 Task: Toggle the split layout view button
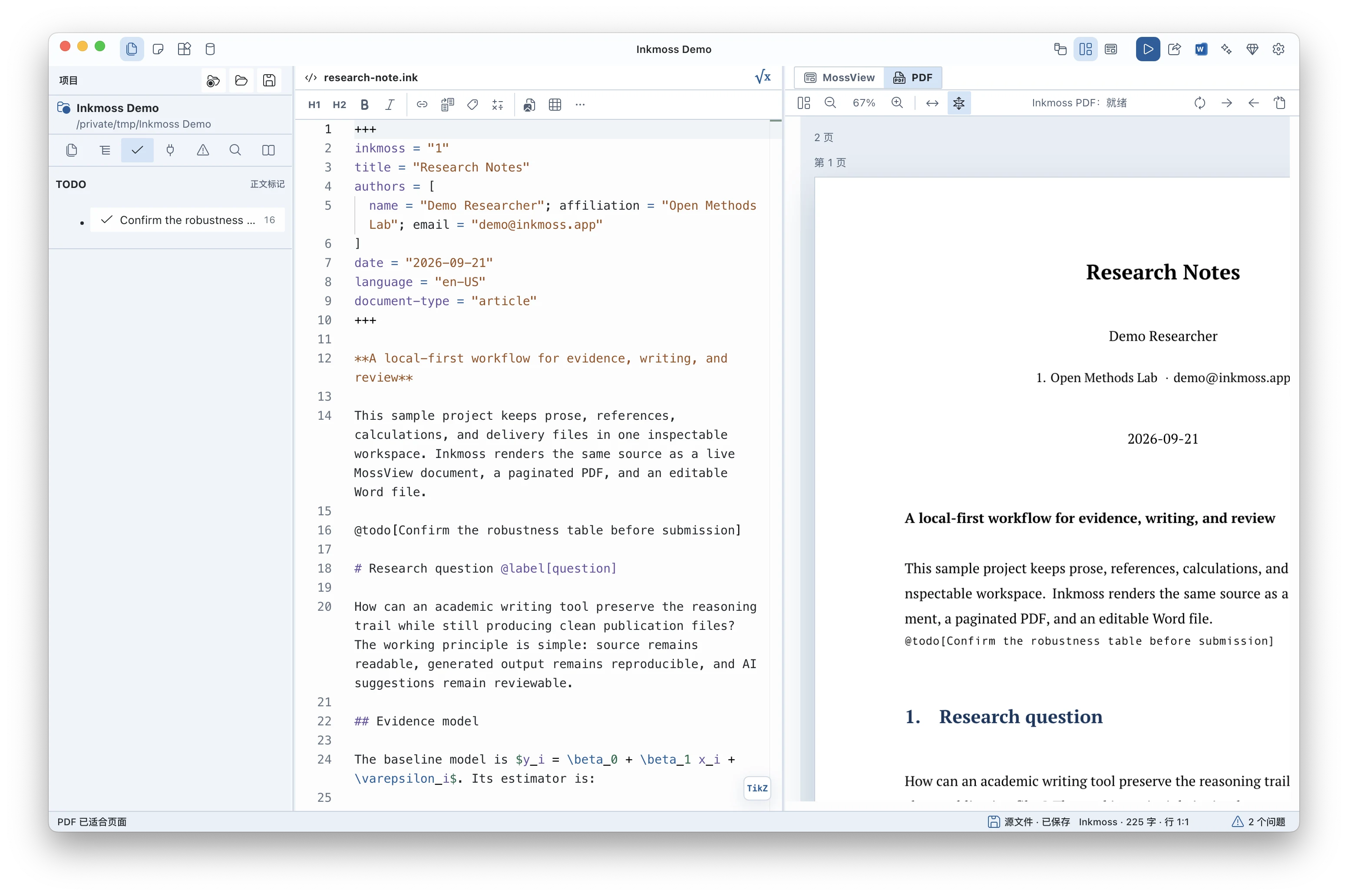coord(1086,49)
